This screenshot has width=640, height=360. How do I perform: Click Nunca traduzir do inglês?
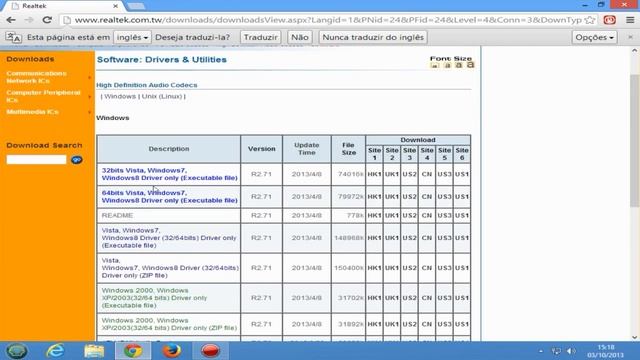(x=373, y=37)
